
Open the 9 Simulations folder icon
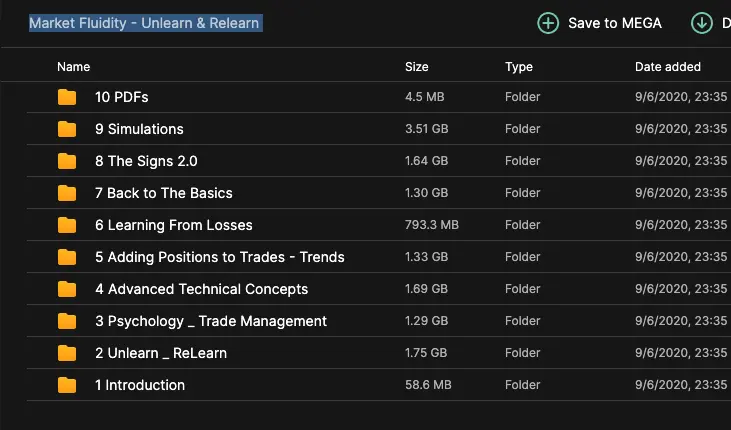(67, 129)
